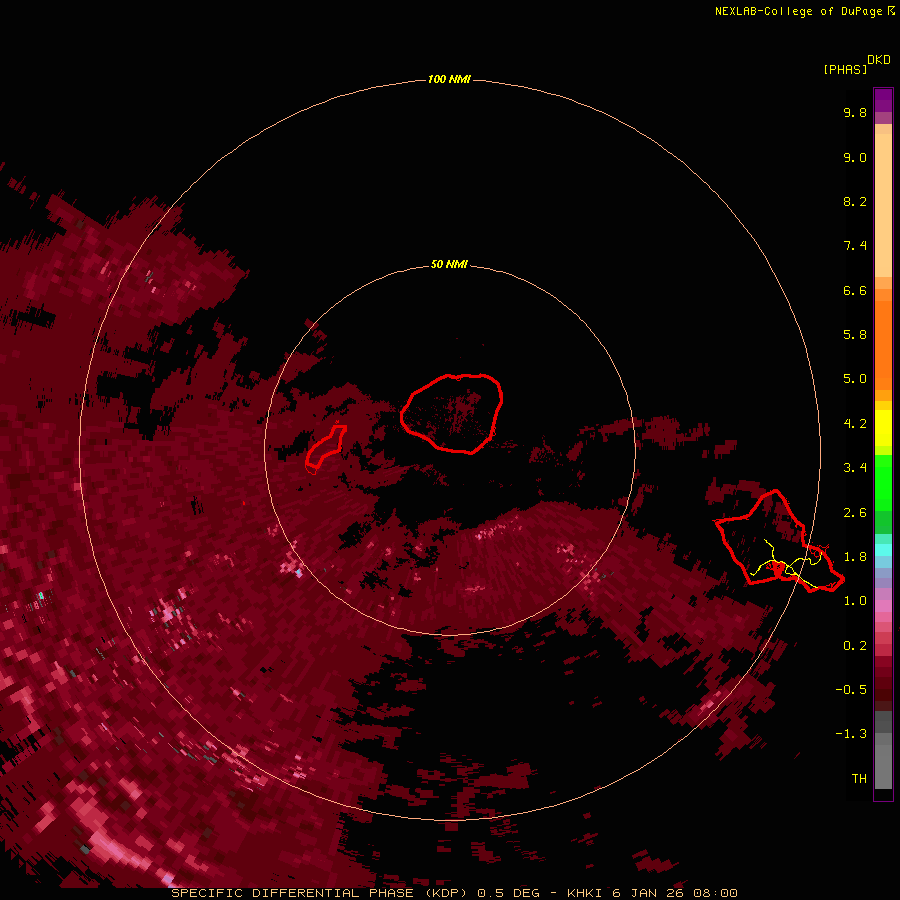Click the 0.2 legend value
Screen dimensions: 900x900
tap(855, 646)
